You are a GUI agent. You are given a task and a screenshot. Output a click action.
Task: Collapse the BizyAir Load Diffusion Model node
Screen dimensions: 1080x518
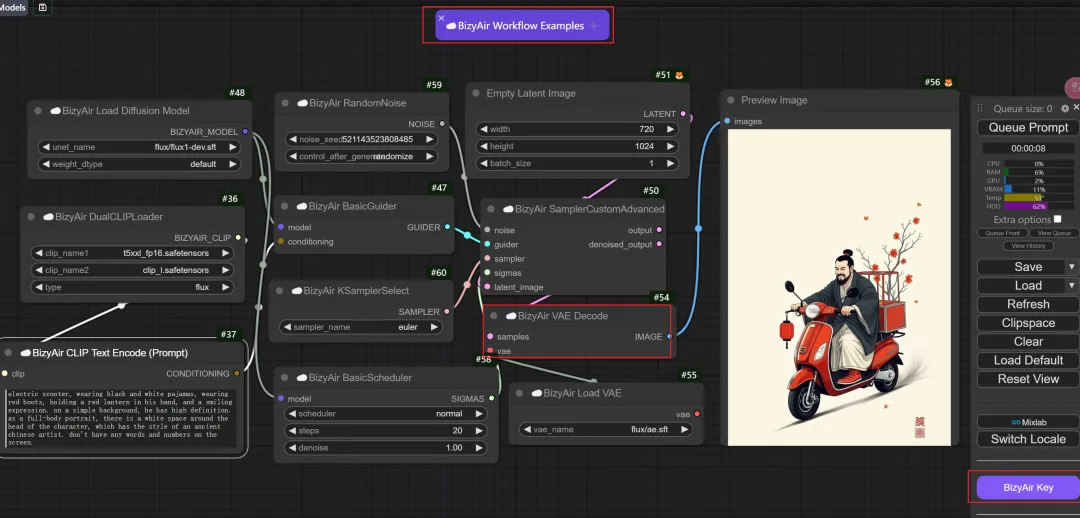point(39,111)
